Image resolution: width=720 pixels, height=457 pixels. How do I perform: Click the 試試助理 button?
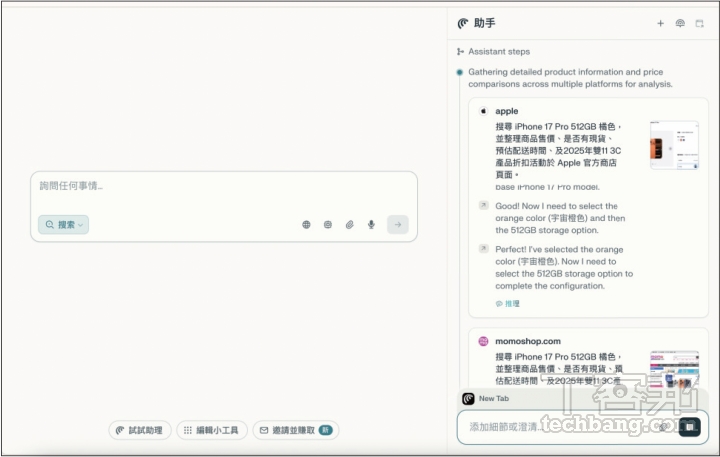tap(140, 430)
